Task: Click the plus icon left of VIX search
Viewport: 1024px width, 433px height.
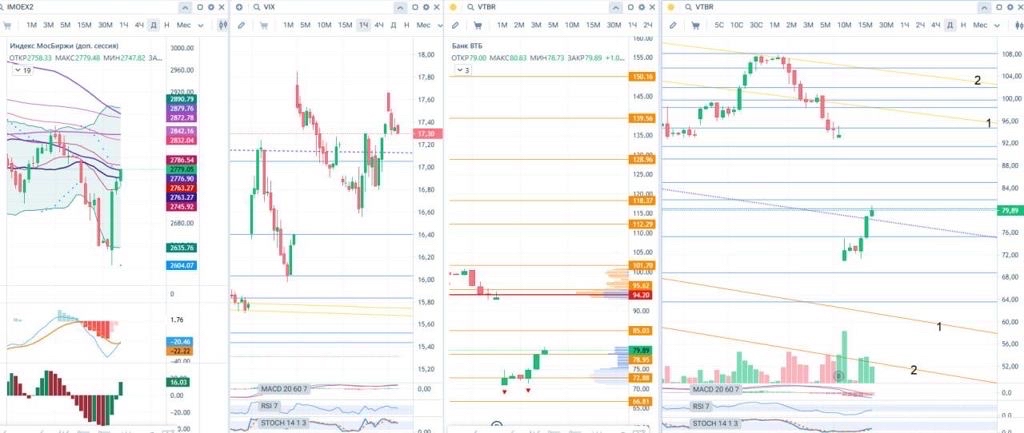Action: (239, 7)
